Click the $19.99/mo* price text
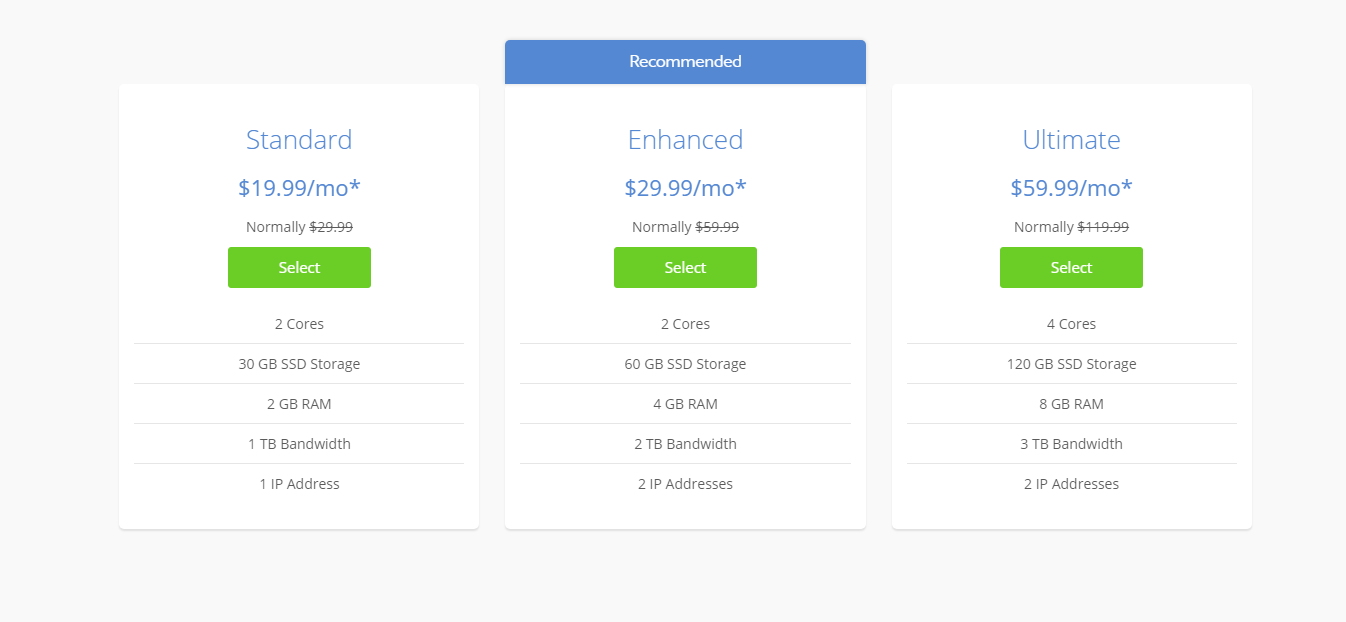Image resolution: width=1346 pixels, height=622 pixels. pyautogui.click(x=299, y=188)
